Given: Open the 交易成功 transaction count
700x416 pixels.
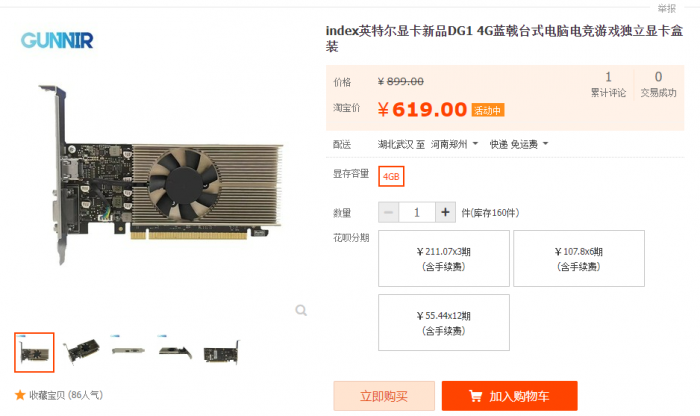Looking at the screenshot, I should (658, 84).
